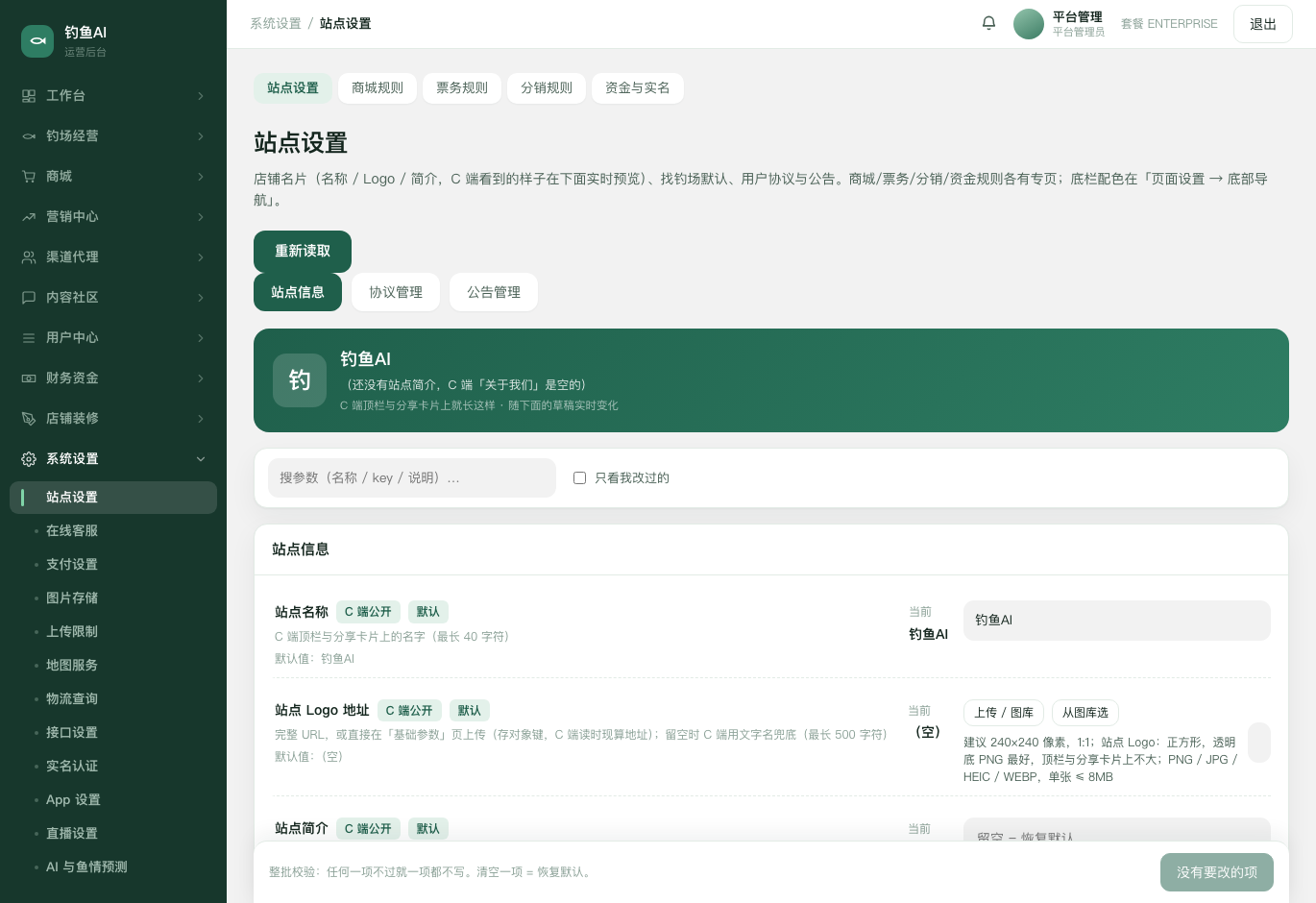
Task: Open 支付设置 in the sidebar
Action: tap(113, 565)
